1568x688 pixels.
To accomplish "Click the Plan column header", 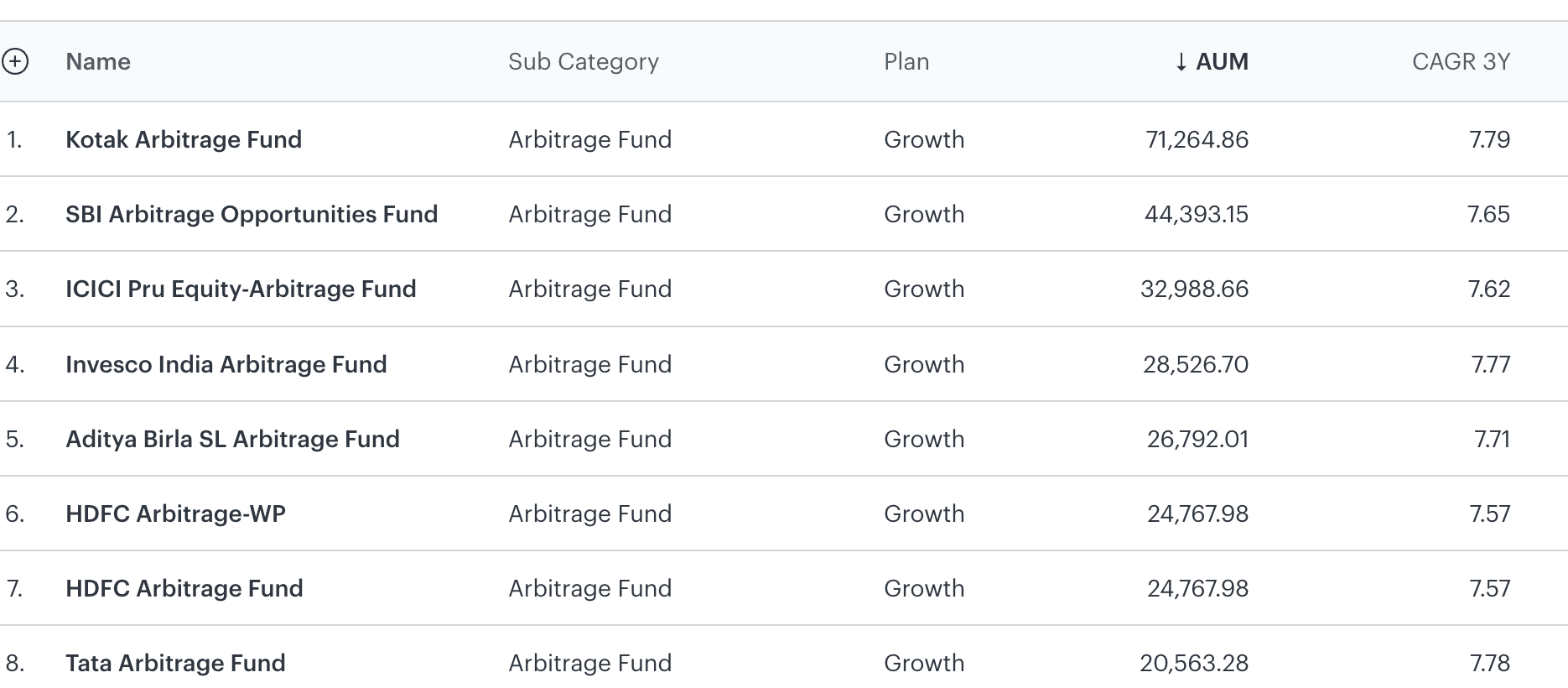I will click(x=906, y=61).
